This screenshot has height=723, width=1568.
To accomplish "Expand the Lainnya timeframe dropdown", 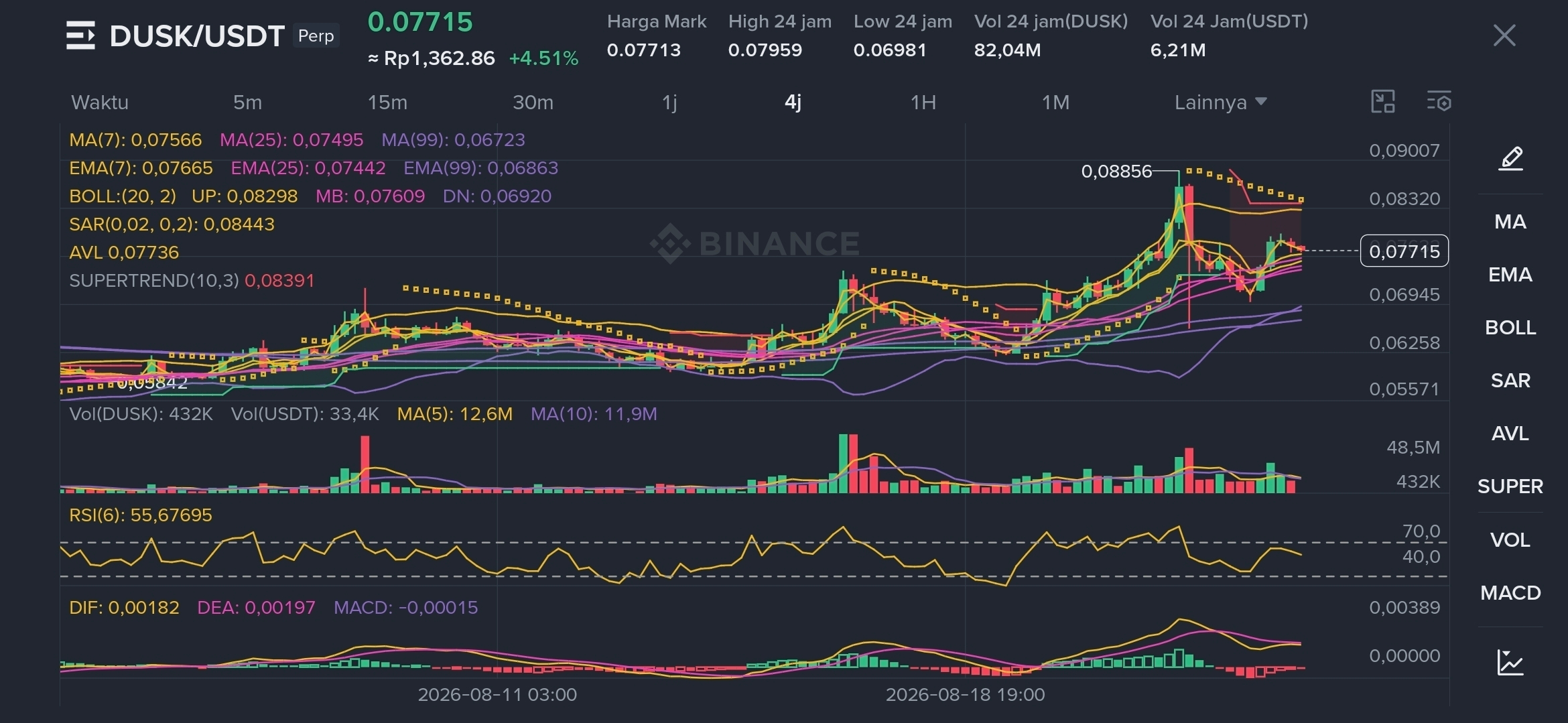I will [1220, 103].
